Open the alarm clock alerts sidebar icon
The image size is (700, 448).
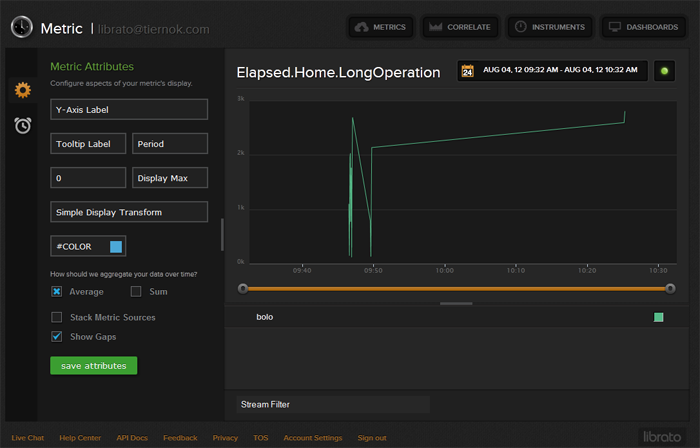click(23, 125)
